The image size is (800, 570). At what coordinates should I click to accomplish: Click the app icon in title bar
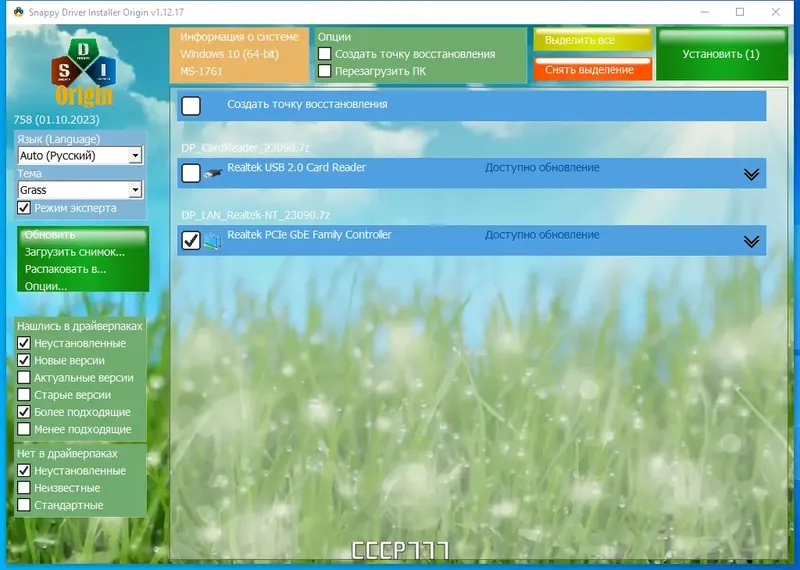pos(18,12)
